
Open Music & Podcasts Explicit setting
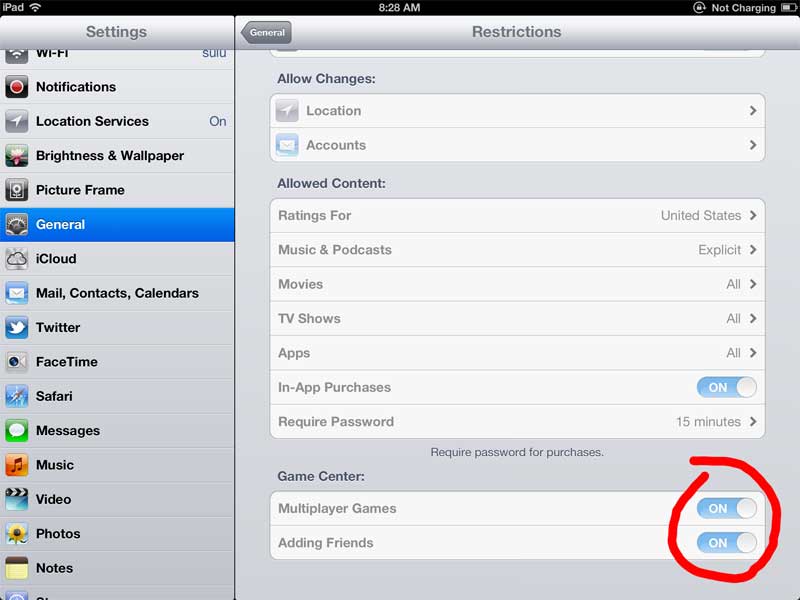tap(517, 250)
